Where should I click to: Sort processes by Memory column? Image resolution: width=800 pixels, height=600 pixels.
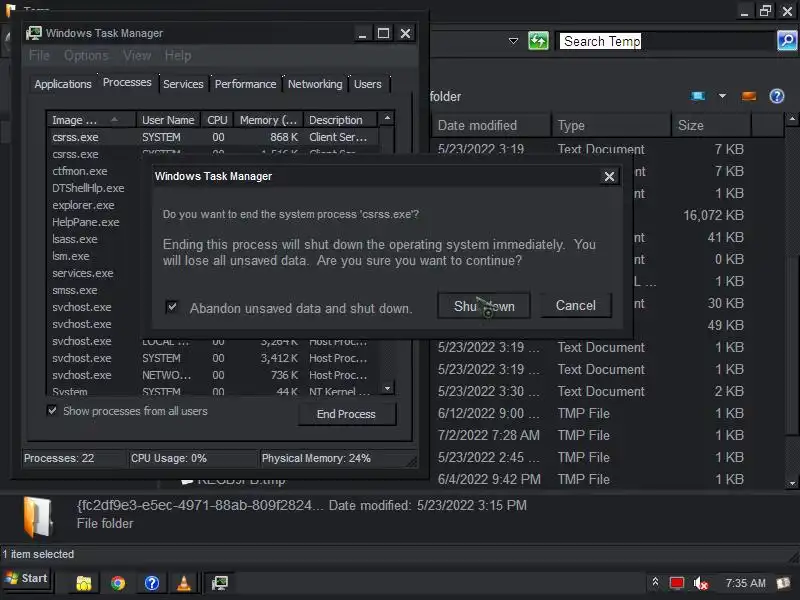tap(268, 120)
